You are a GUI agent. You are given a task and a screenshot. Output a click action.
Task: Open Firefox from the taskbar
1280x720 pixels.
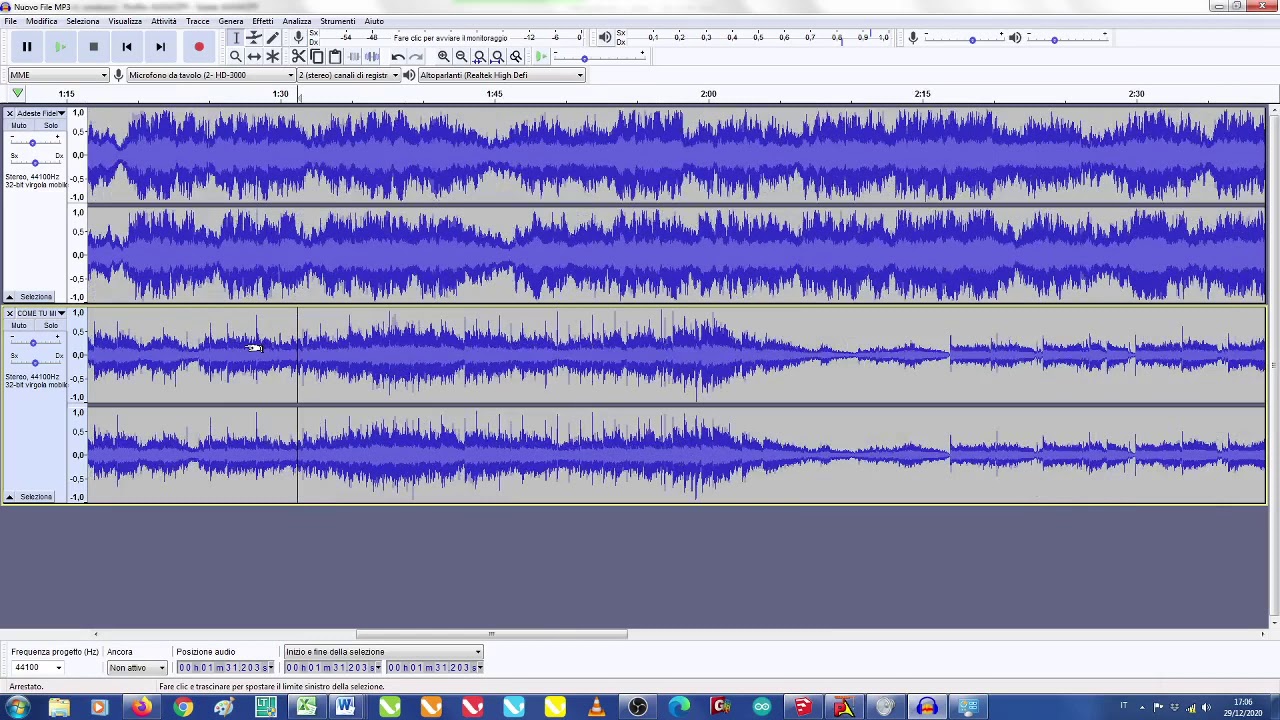coord(142,708)
